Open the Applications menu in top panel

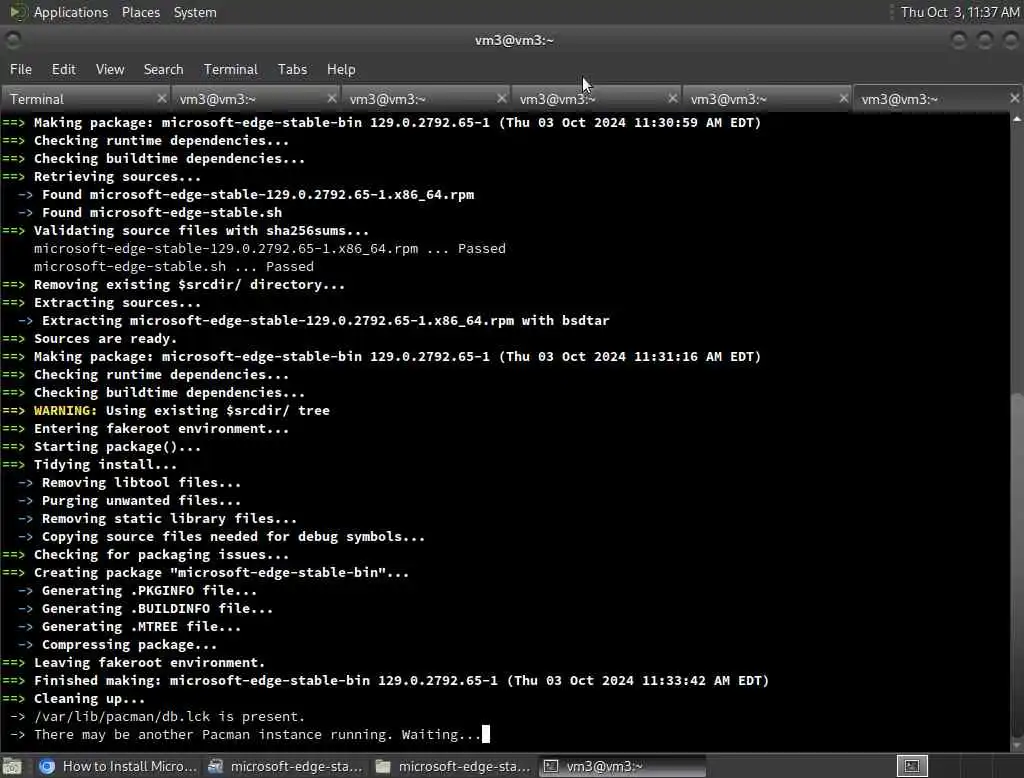pyautogui.click(x=71, y=12)
